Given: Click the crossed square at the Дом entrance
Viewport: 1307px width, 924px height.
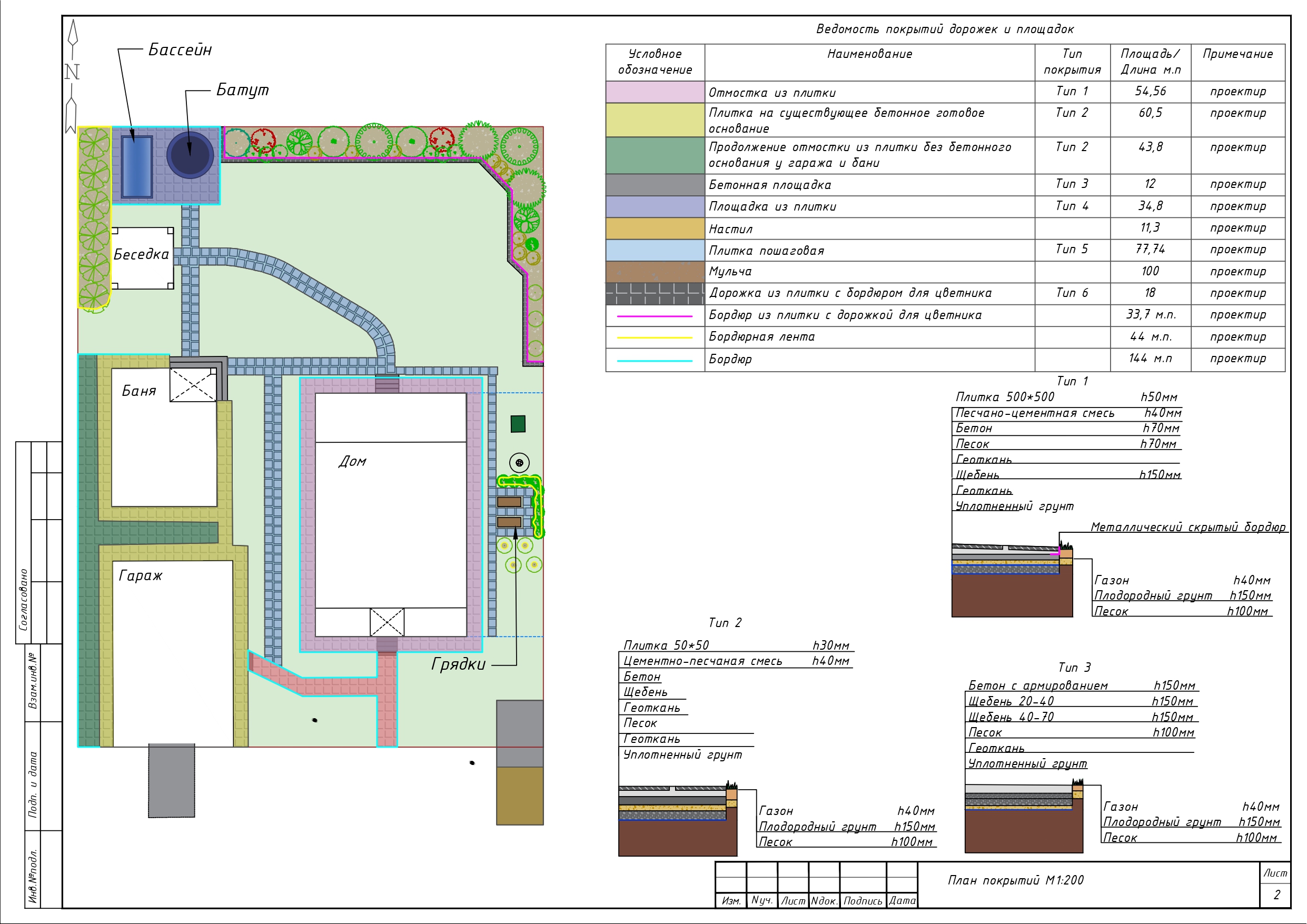Looking at the screenshot, I should pyautogui.click(x=387, y=622).
